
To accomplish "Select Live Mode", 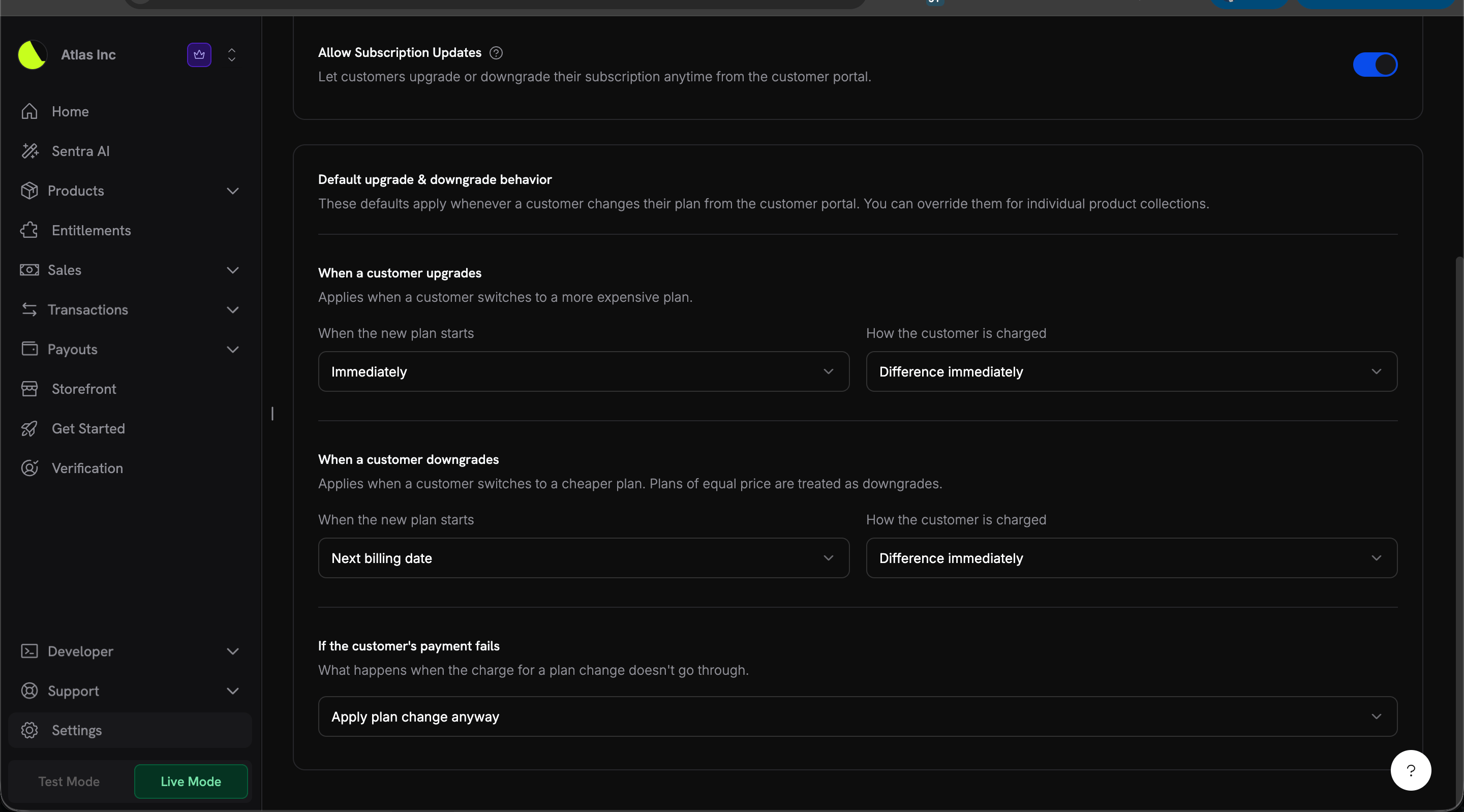I will [191, 782].
